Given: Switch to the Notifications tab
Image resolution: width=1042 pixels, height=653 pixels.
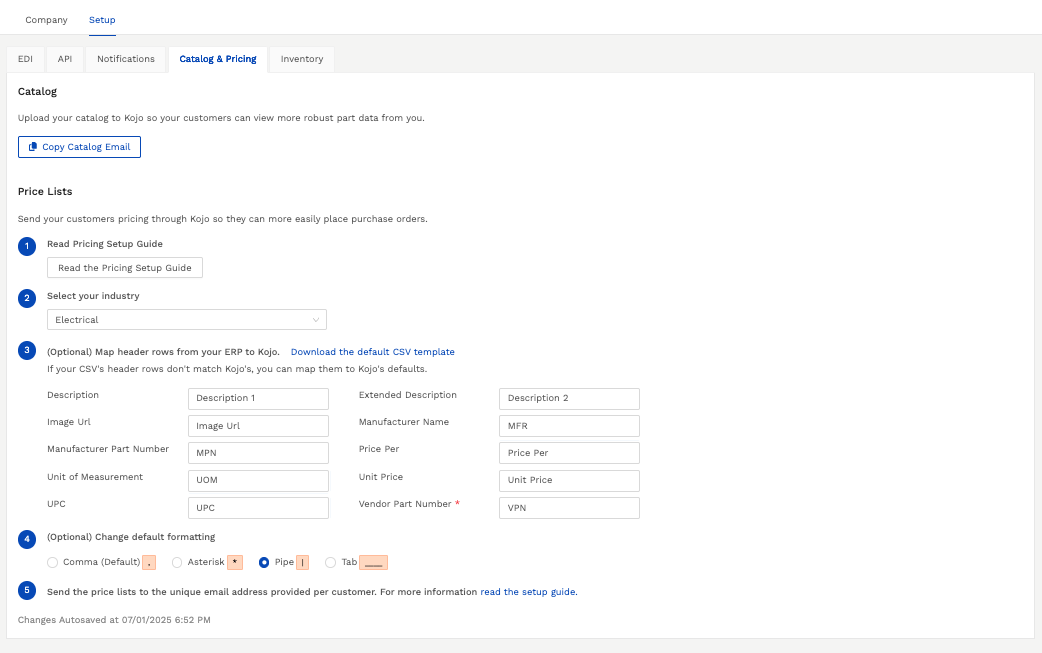Looking at the screenshot, I should click(126, 59).
